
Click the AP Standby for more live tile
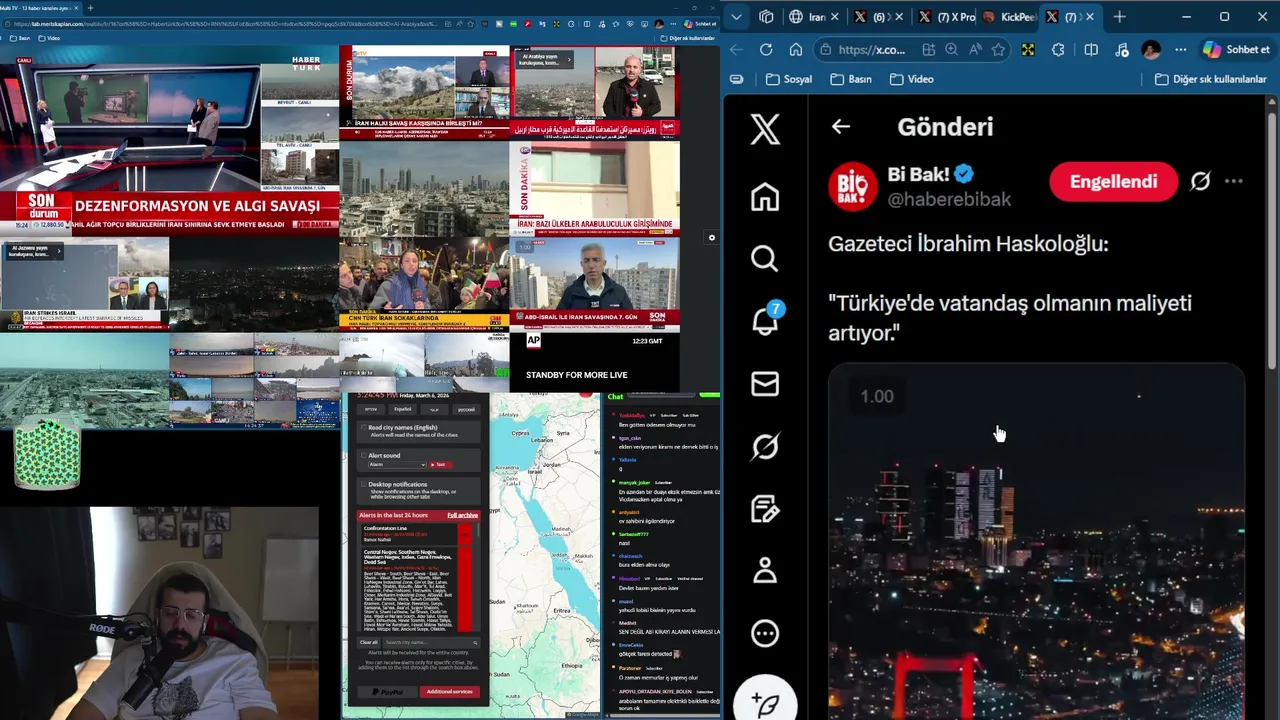595,362
